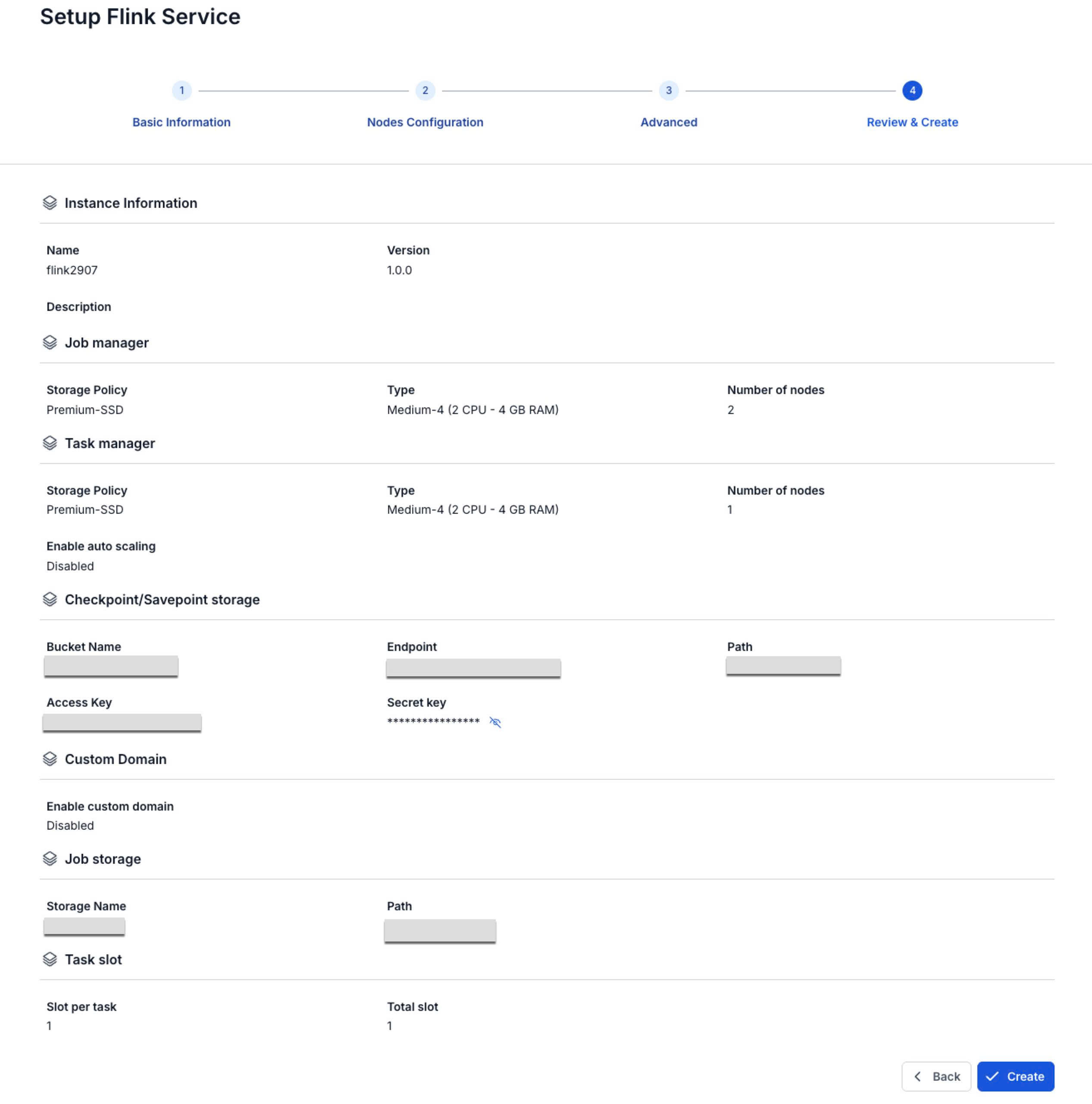
Task: Open the Advanced step
Action: [669, 122]
